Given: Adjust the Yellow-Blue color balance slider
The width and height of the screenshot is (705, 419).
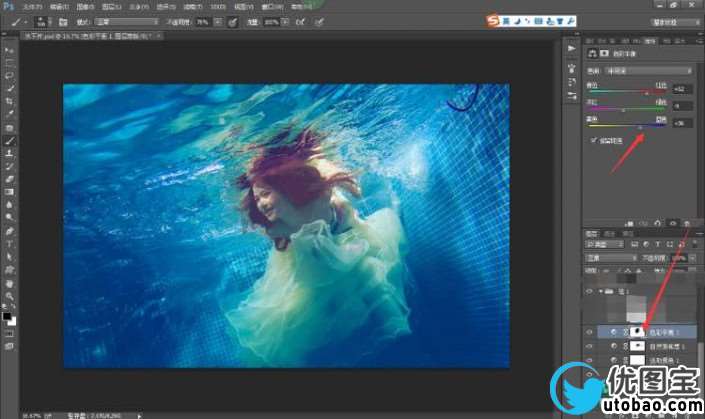Looking at the screenshot, I should [x=641, y=127].
